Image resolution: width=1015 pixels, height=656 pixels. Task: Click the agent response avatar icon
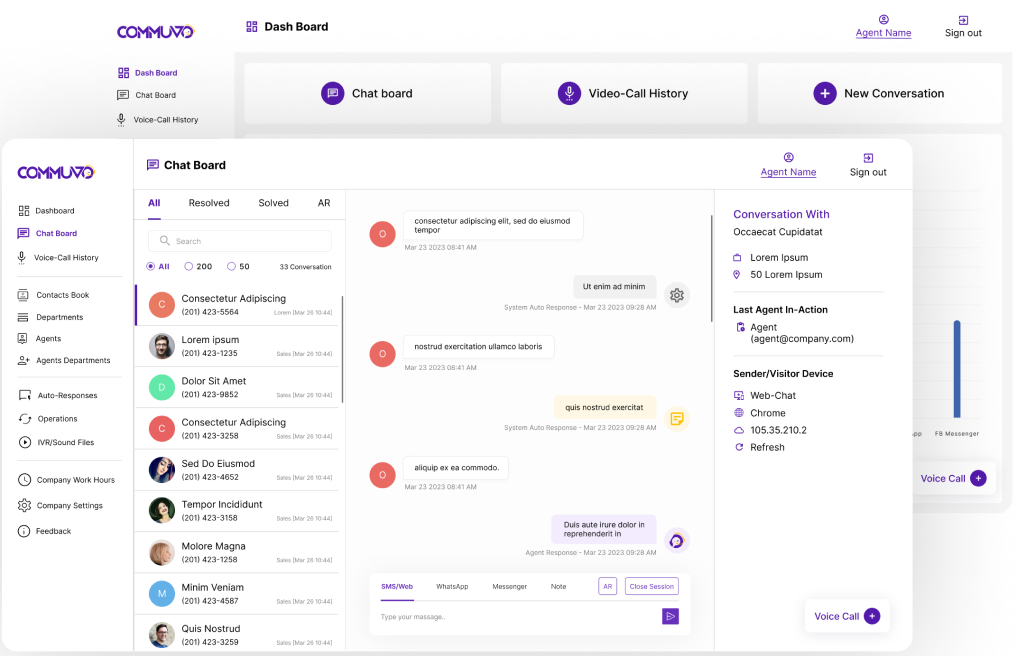click(677, 541)
